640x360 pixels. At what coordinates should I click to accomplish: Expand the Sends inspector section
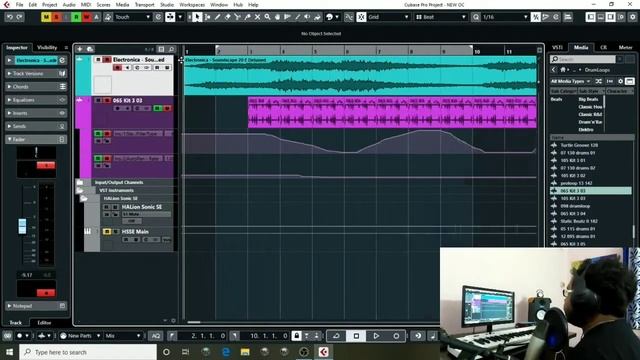coord(36,126)
